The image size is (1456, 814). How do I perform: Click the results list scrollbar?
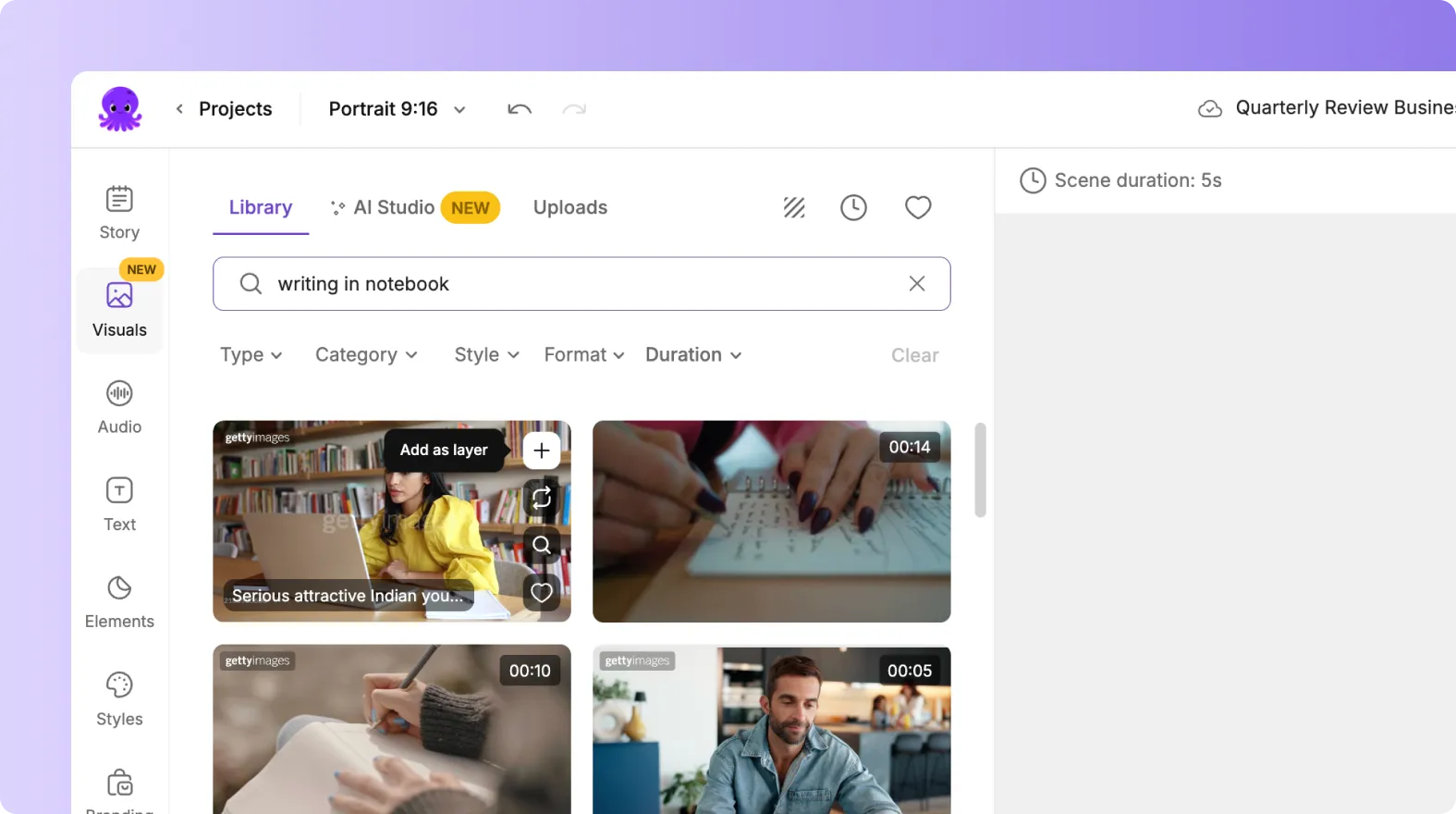pos(980,470)
